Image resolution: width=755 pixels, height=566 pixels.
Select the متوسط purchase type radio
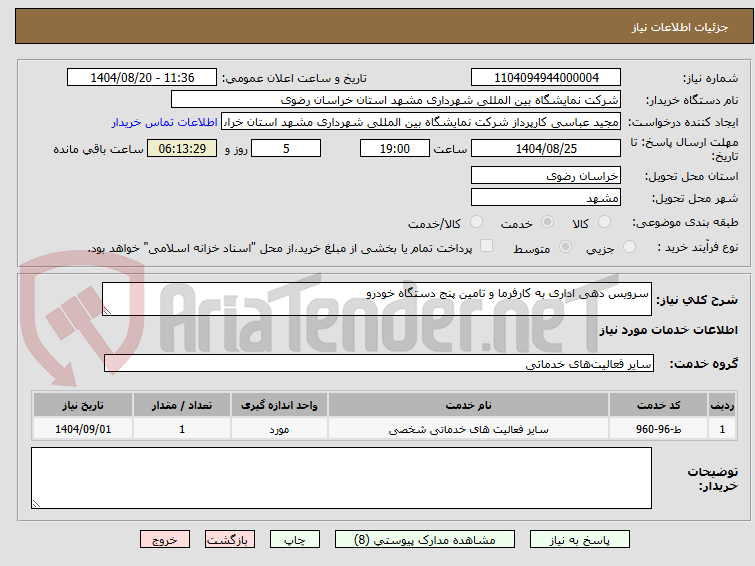565,247
